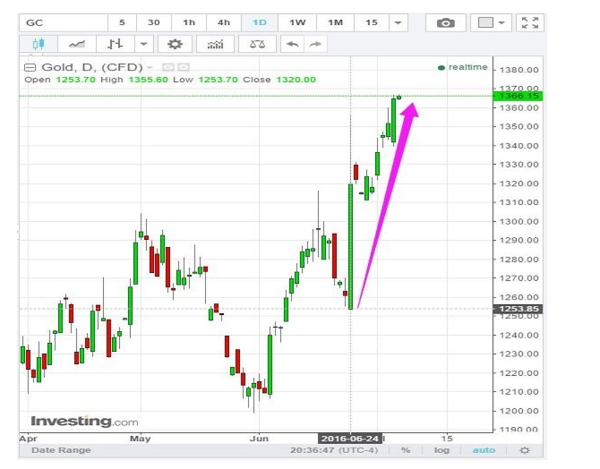This screenshot has width=600, height=469.
Task: Click the Date Range button
Action: 58,451
